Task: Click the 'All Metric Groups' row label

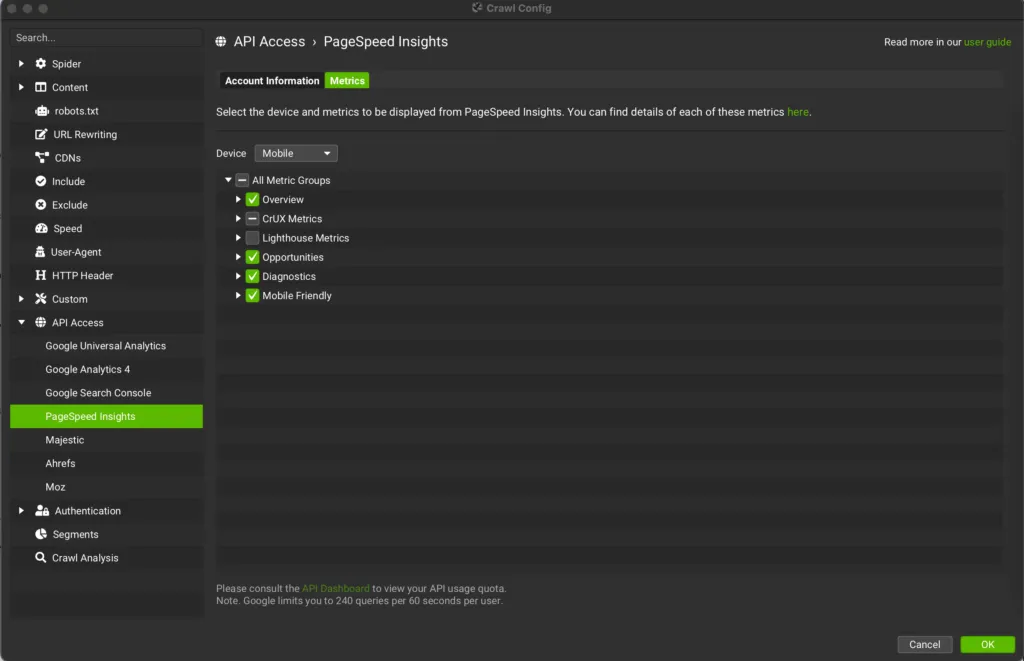Action: click(291, 180)
